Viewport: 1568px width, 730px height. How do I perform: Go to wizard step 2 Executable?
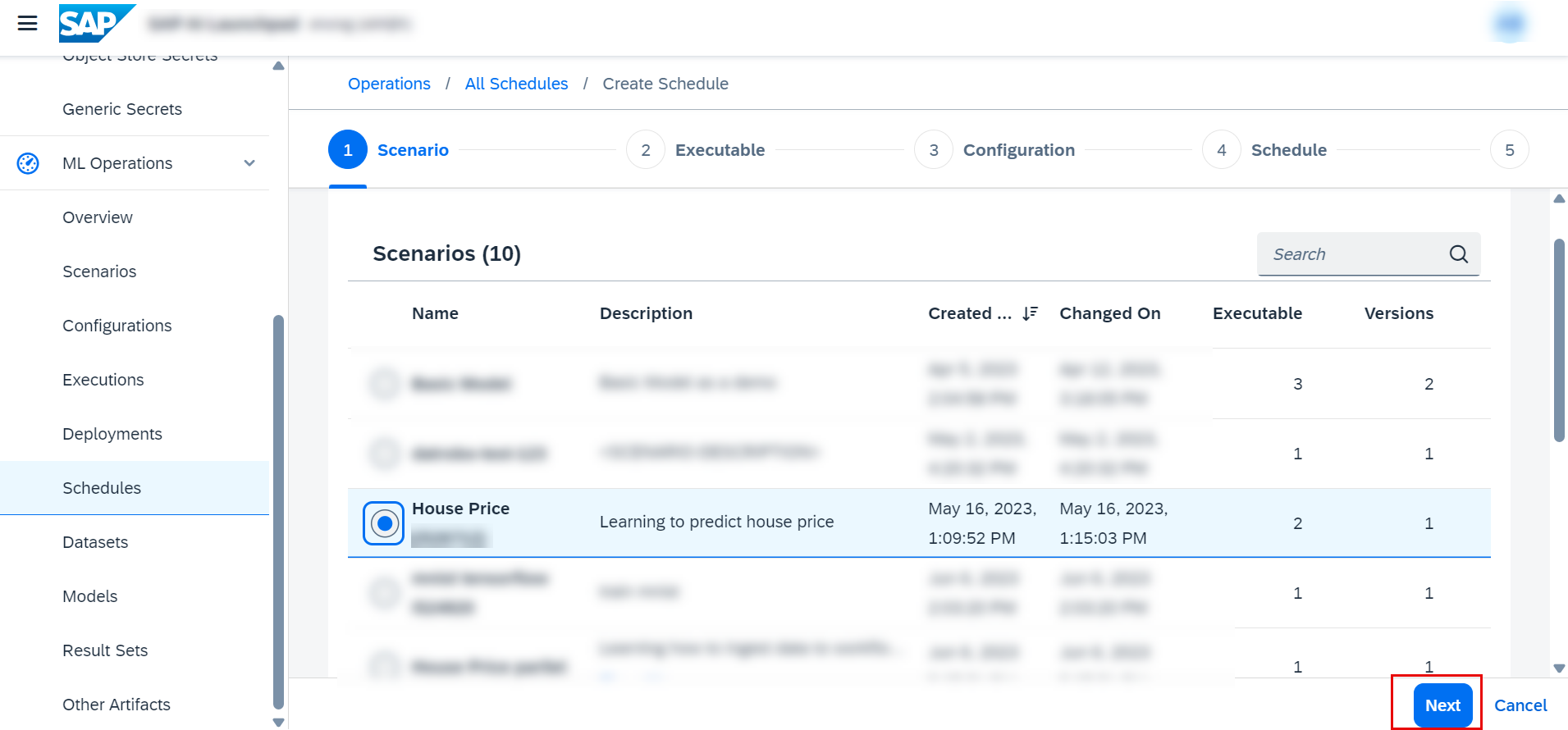646,150
